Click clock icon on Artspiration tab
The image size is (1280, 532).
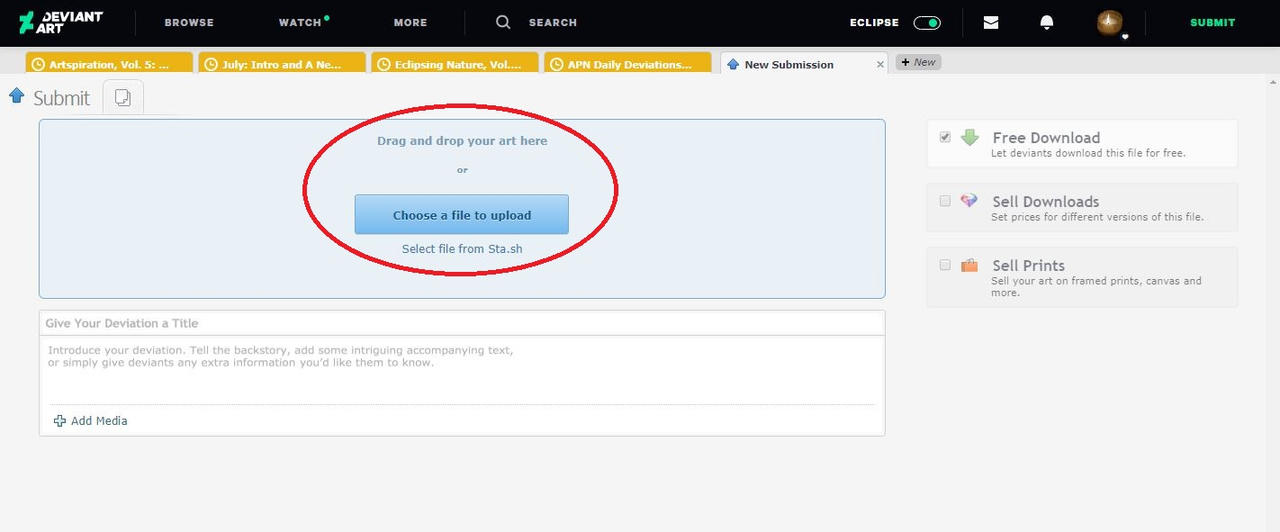click(x=39, y=64)
